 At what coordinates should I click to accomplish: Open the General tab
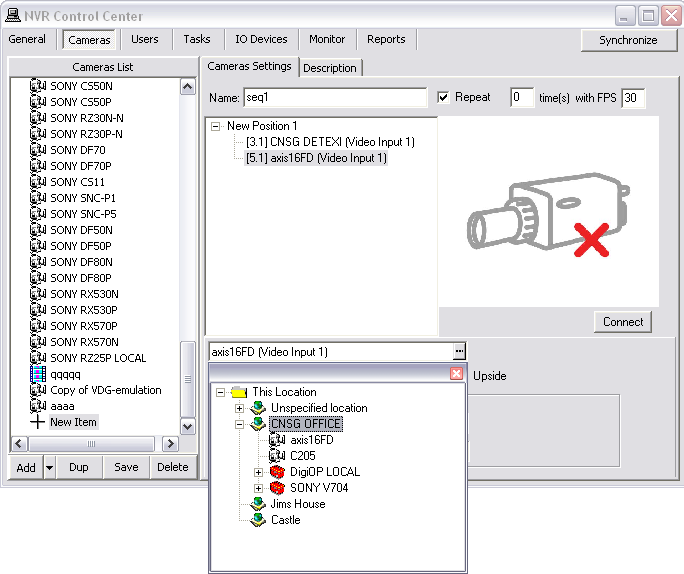coord(27,39)
